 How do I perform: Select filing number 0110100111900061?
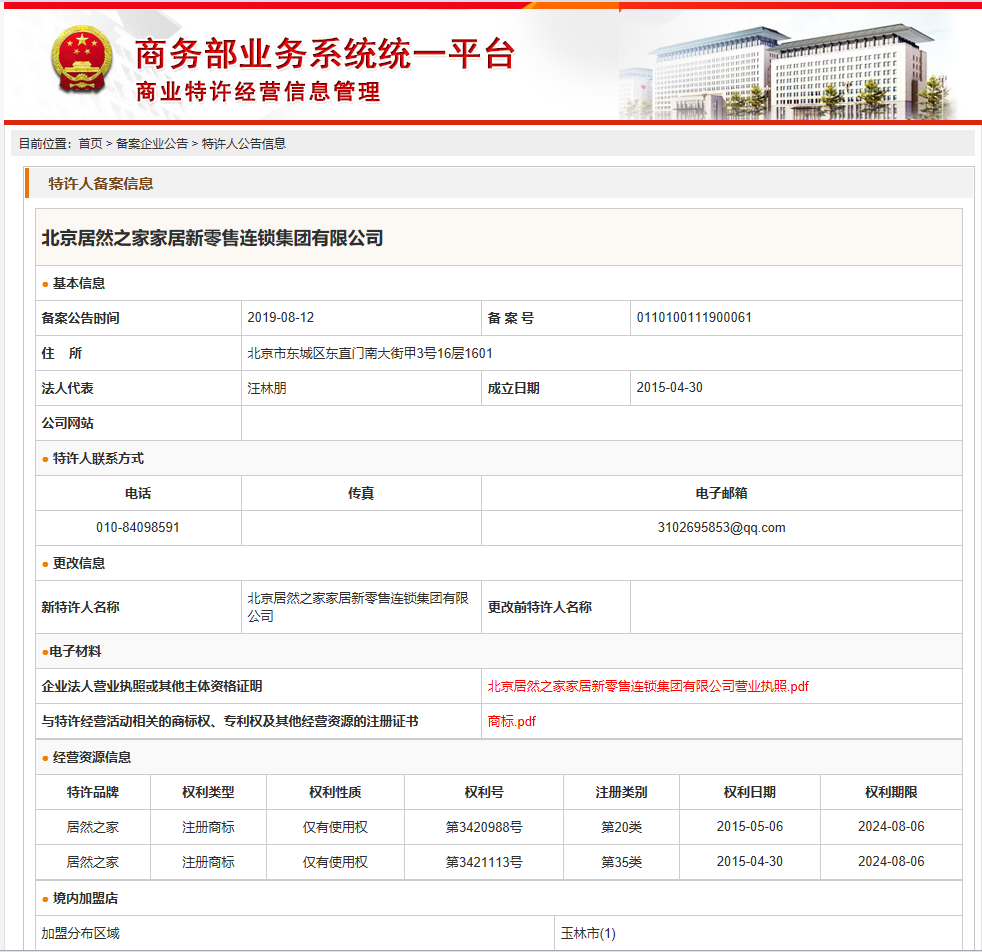[694, 318]
